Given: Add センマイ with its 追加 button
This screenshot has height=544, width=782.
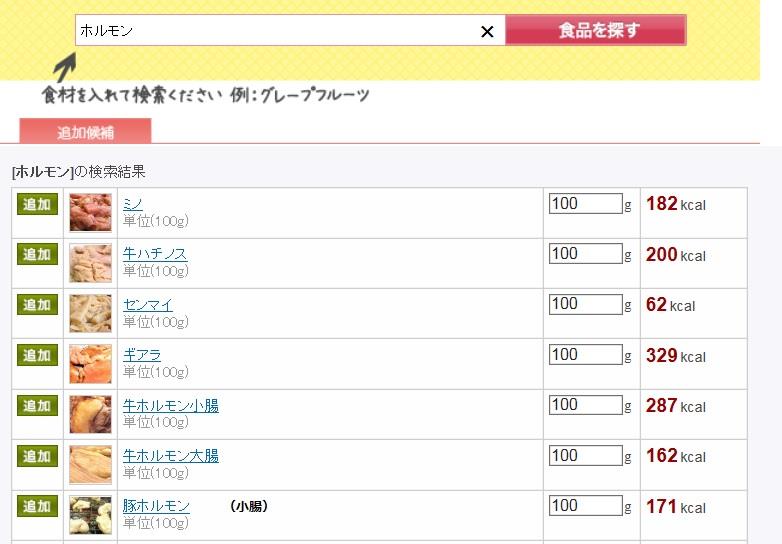Looking at the screenshot, I should [37, 305].
